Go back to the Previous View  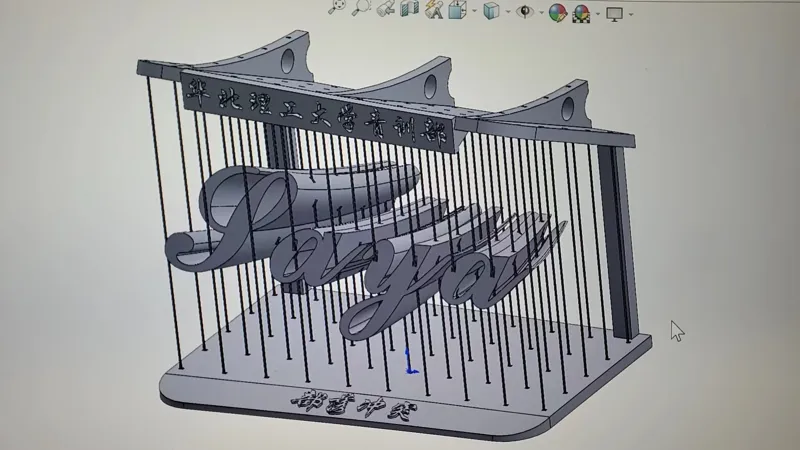pyautogui.click(x=386, y=8)
